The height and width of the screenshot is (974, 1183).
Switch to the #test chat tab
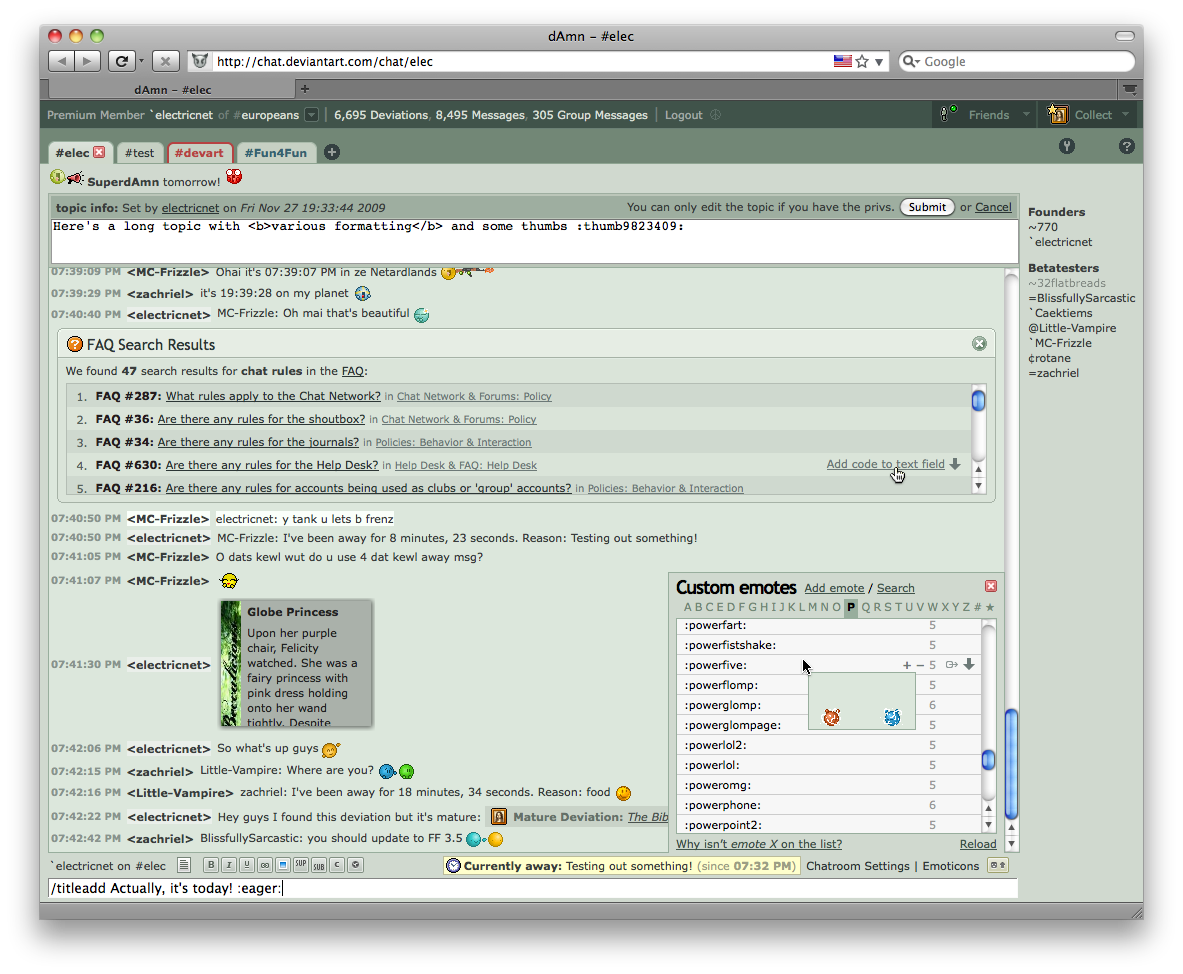140,152
